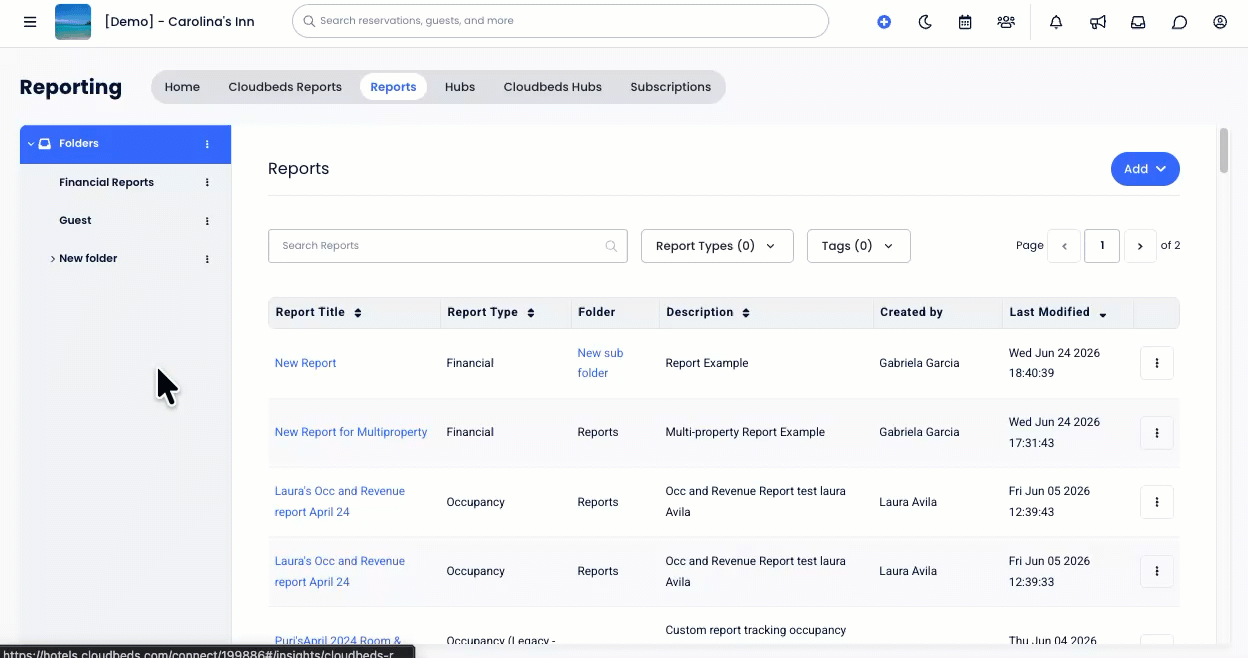Go to next page of reports
This screenshot has width=1248, height=658.
click(1140, 246)
